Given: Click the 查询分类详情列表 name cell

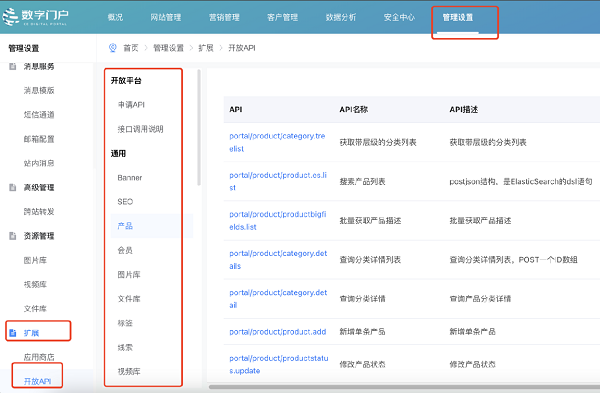Looking at the screenshot, I should (x=370, y=259).
